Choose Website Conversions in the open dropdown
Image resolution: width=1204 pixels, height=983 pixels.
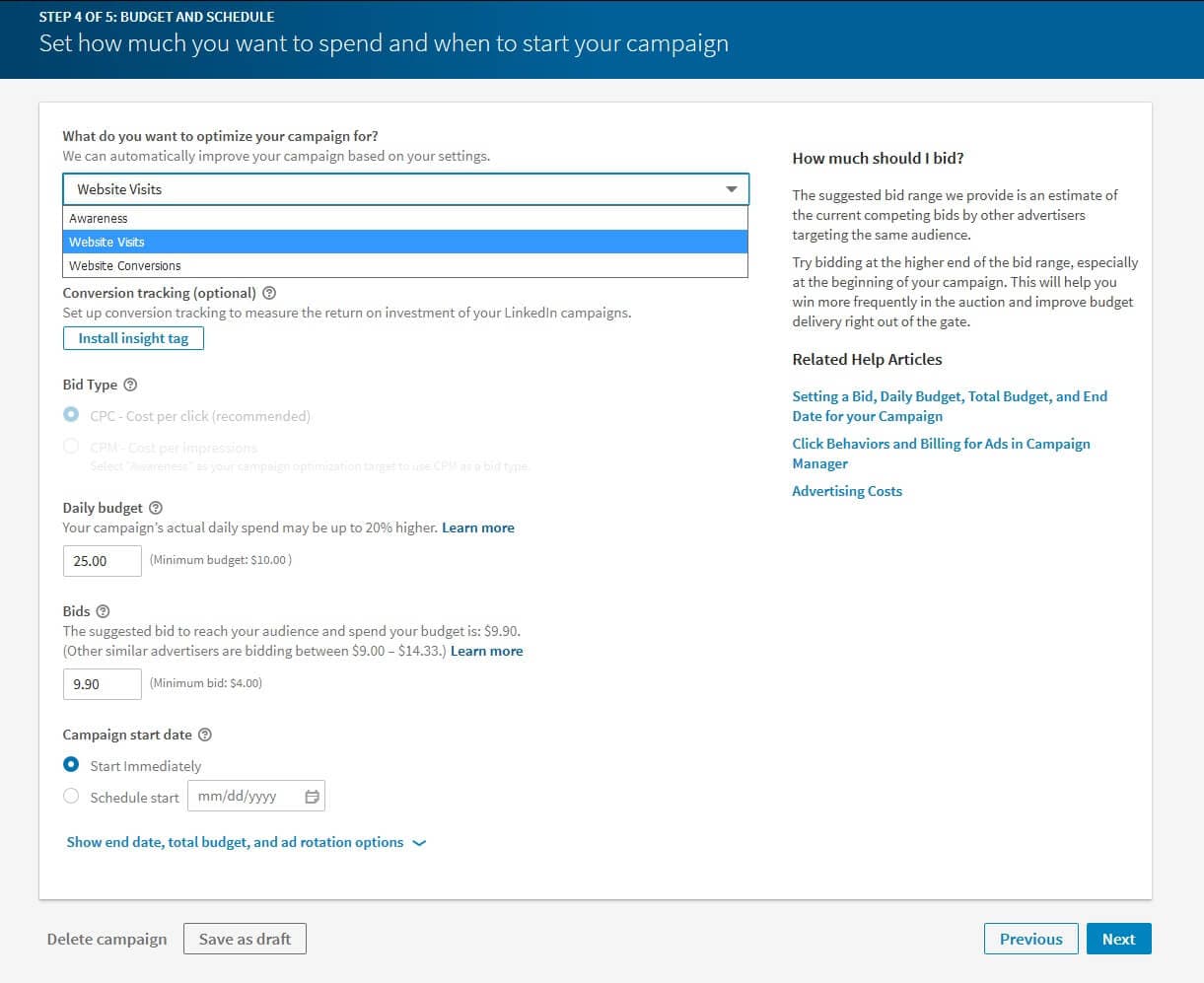click(x=124, y=265)
